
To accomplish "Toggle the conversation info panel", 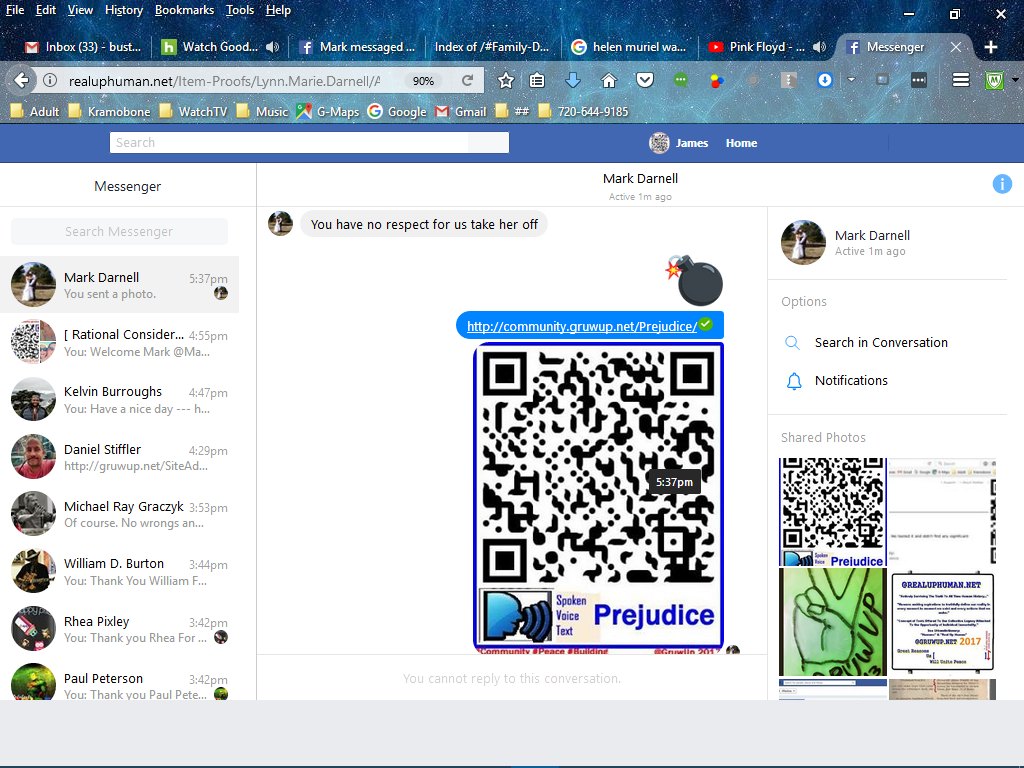I will click(x=1002, y=184).
